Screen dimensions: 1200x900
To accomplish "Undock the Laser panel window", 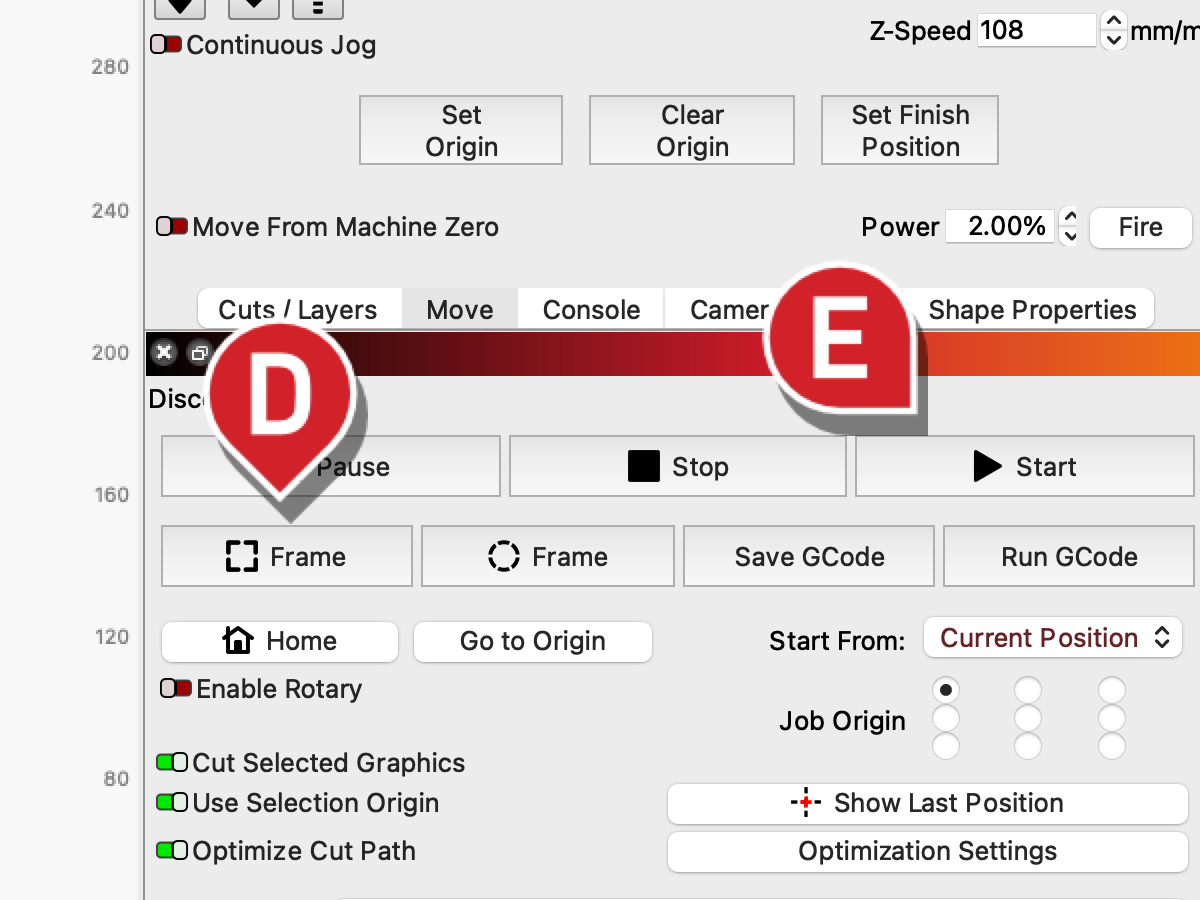I will pyautogui.click(x=200, y=353).
